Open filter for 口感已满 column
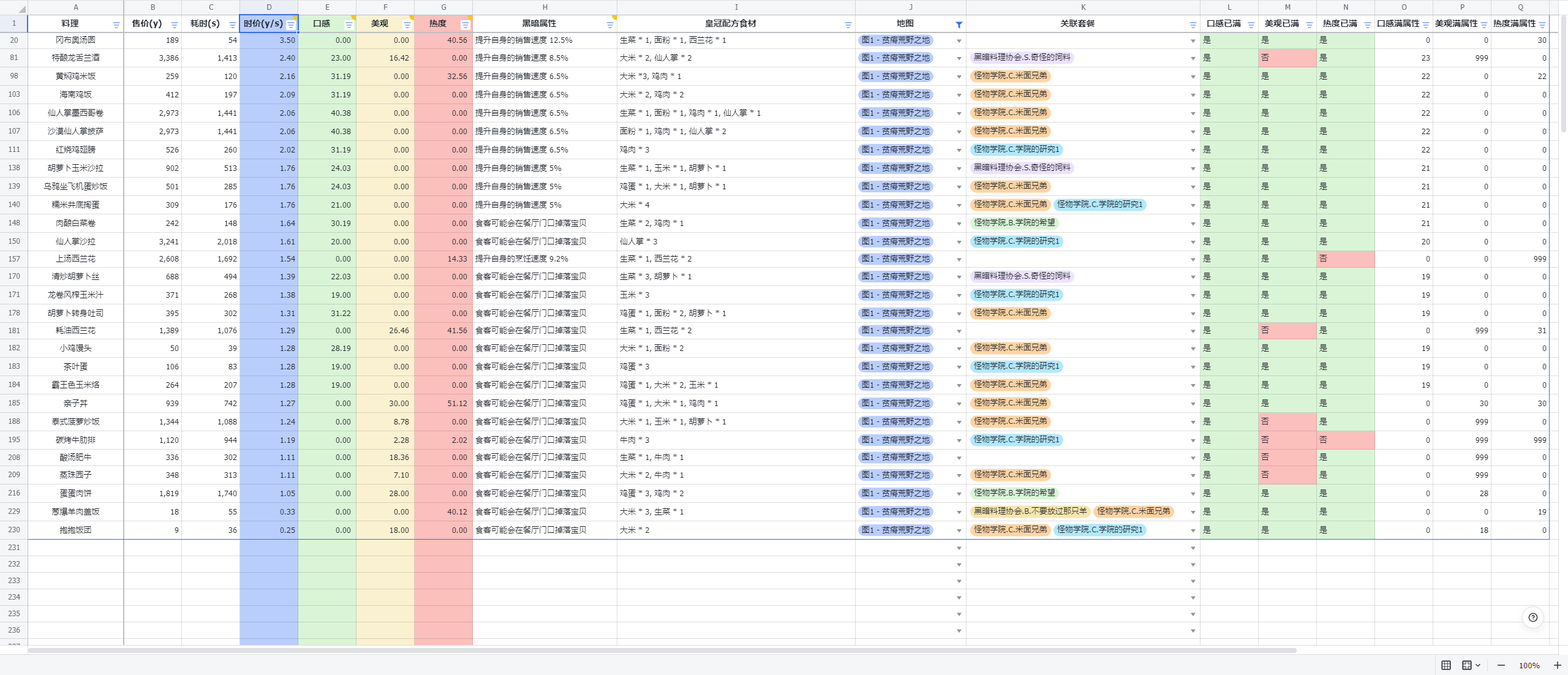The height and width of the screenshot is (675, 1568). point(1251,25)
